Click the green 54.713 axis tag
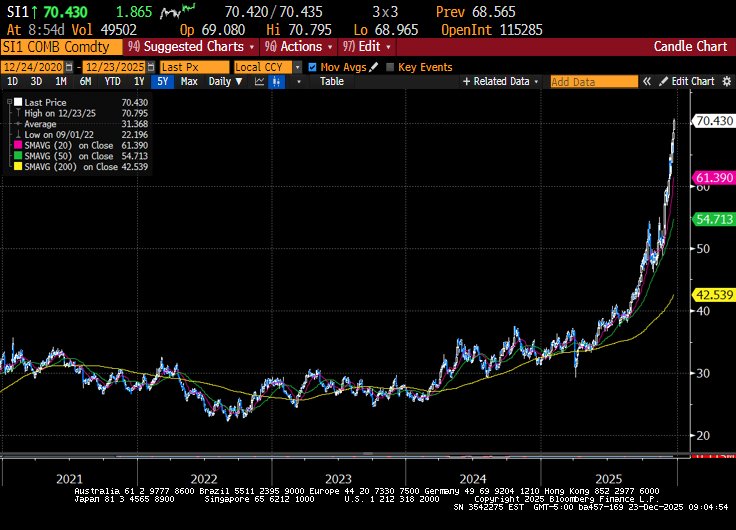 (714, 219)
